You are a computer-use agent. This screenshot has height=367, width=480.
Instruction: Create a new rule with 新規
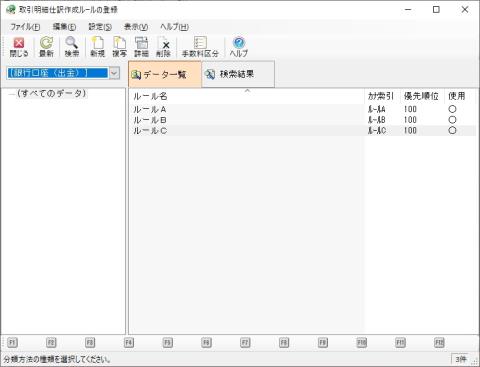97,47
